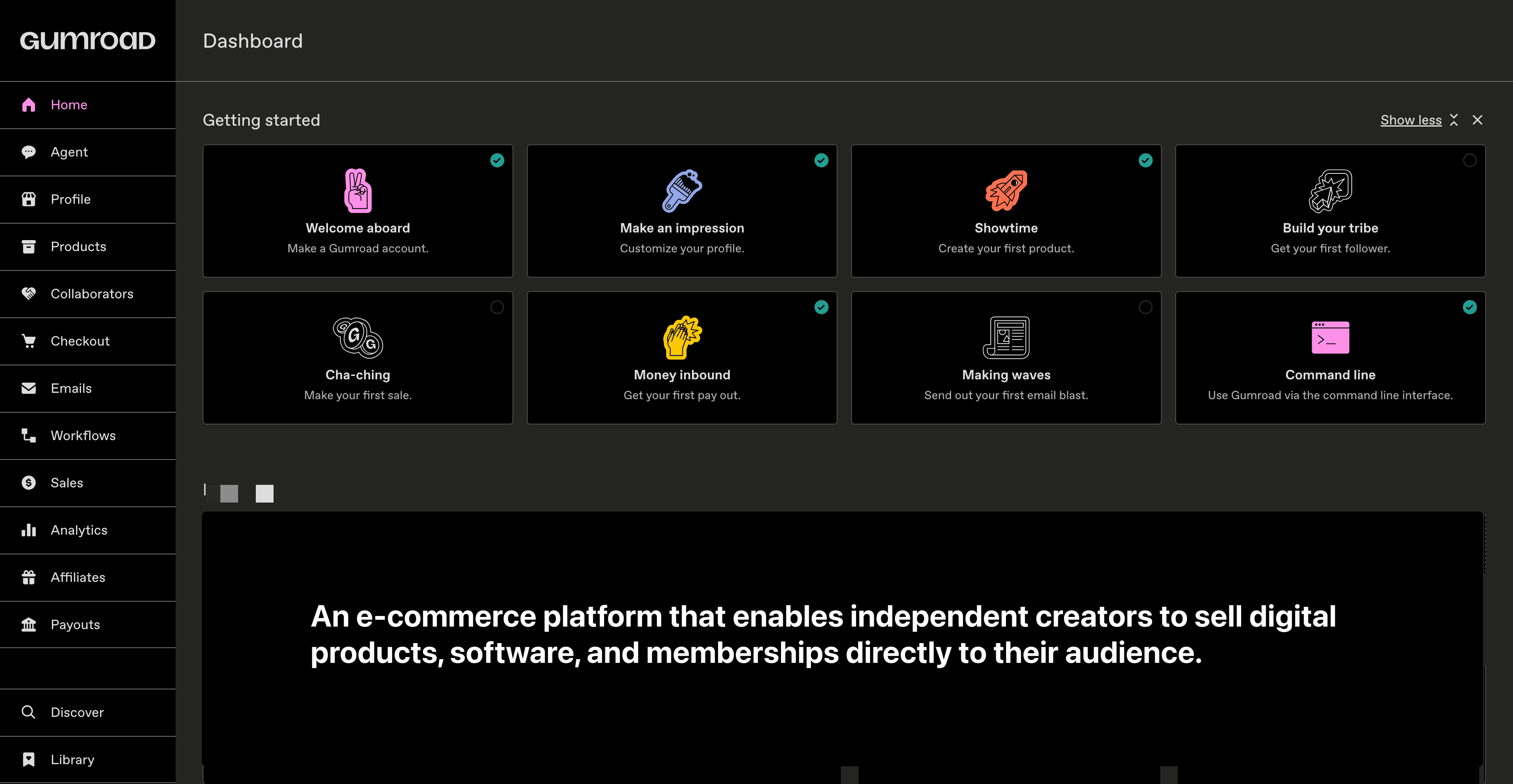Screen dimensions: 1513x784
Task: Click the pink terminal Command line icon
Action: point(1330,338)
